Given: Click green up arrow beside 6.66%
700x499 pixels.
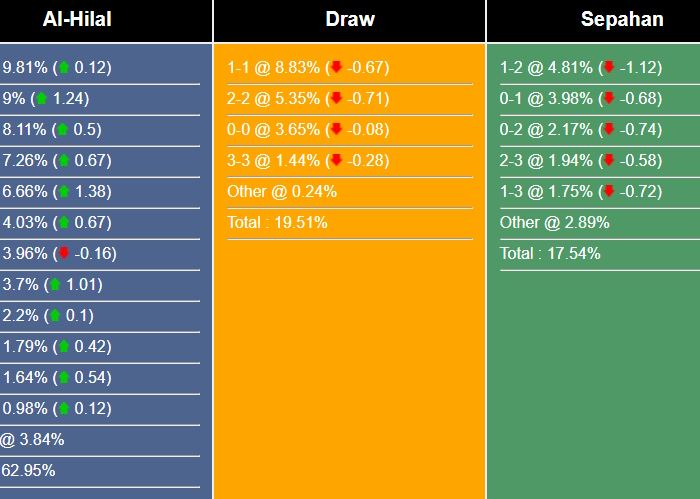Looking at the screenshot, I should coord(65,191).
